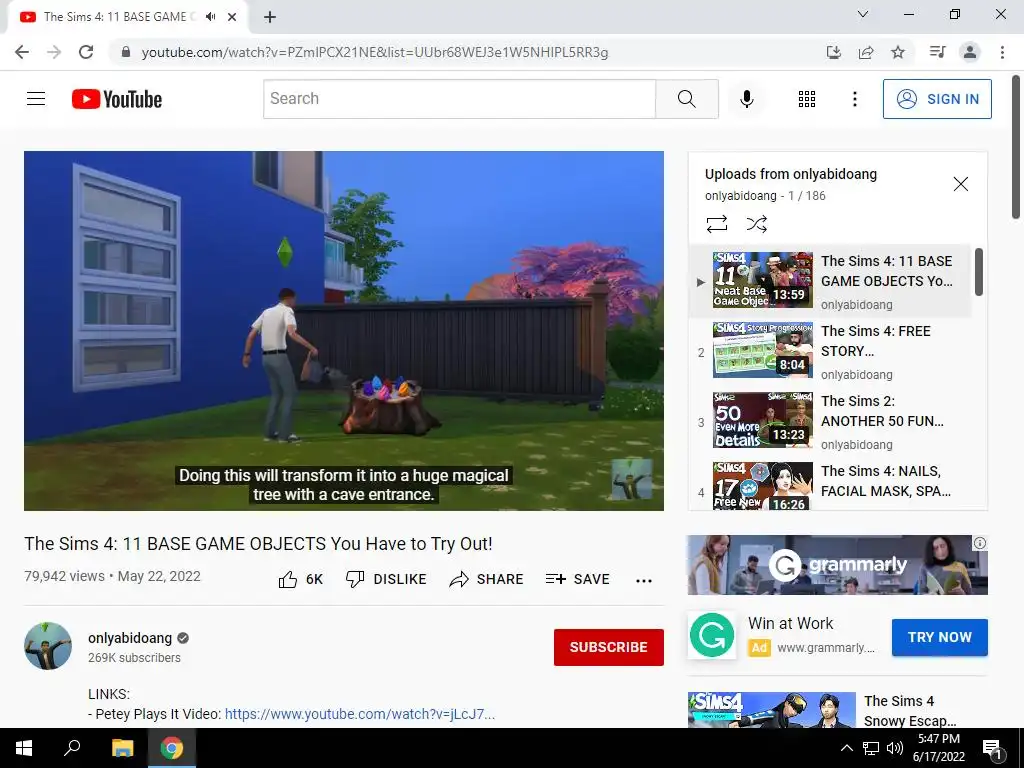This screenshot has width=1024, height=768.
Task: Open The Sims 4: NAILS, FACIAL MASK video
Action: tap(829, 487)
